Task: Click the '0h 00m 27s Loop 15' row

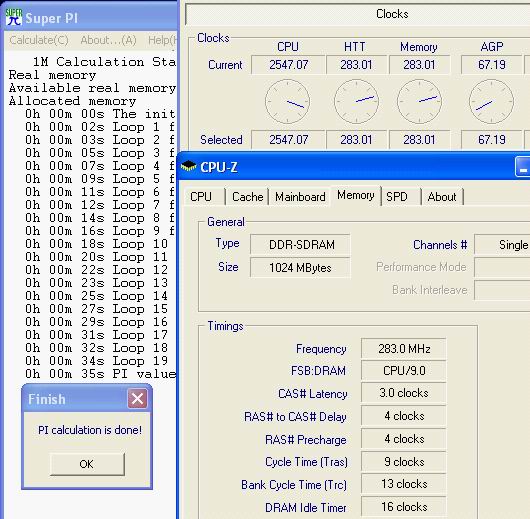Action: pyautogui.click(x=97, y=309)
